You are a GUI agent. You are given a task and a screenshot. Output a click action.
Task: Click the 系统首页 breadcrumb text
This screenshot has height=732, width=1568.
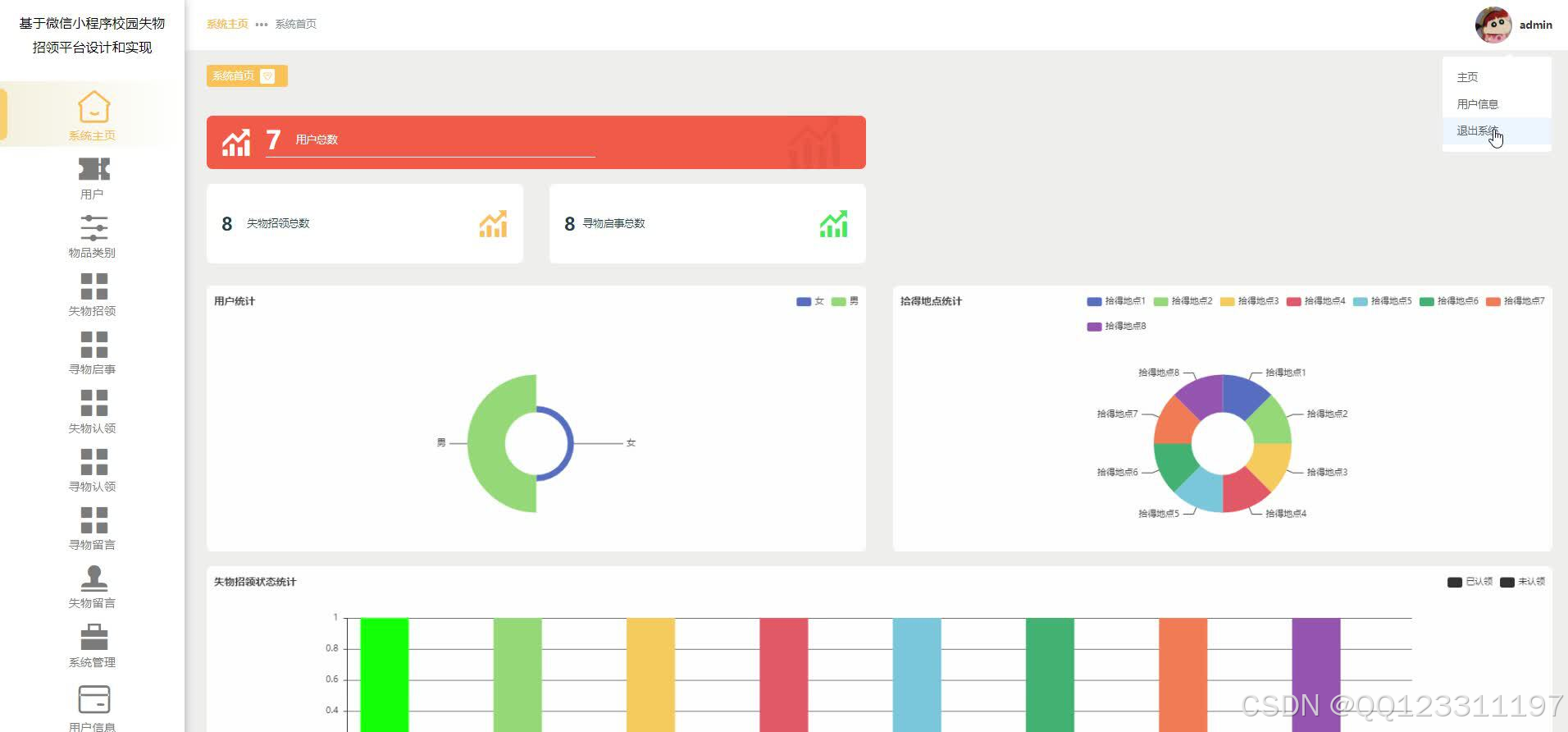point(296,25)
